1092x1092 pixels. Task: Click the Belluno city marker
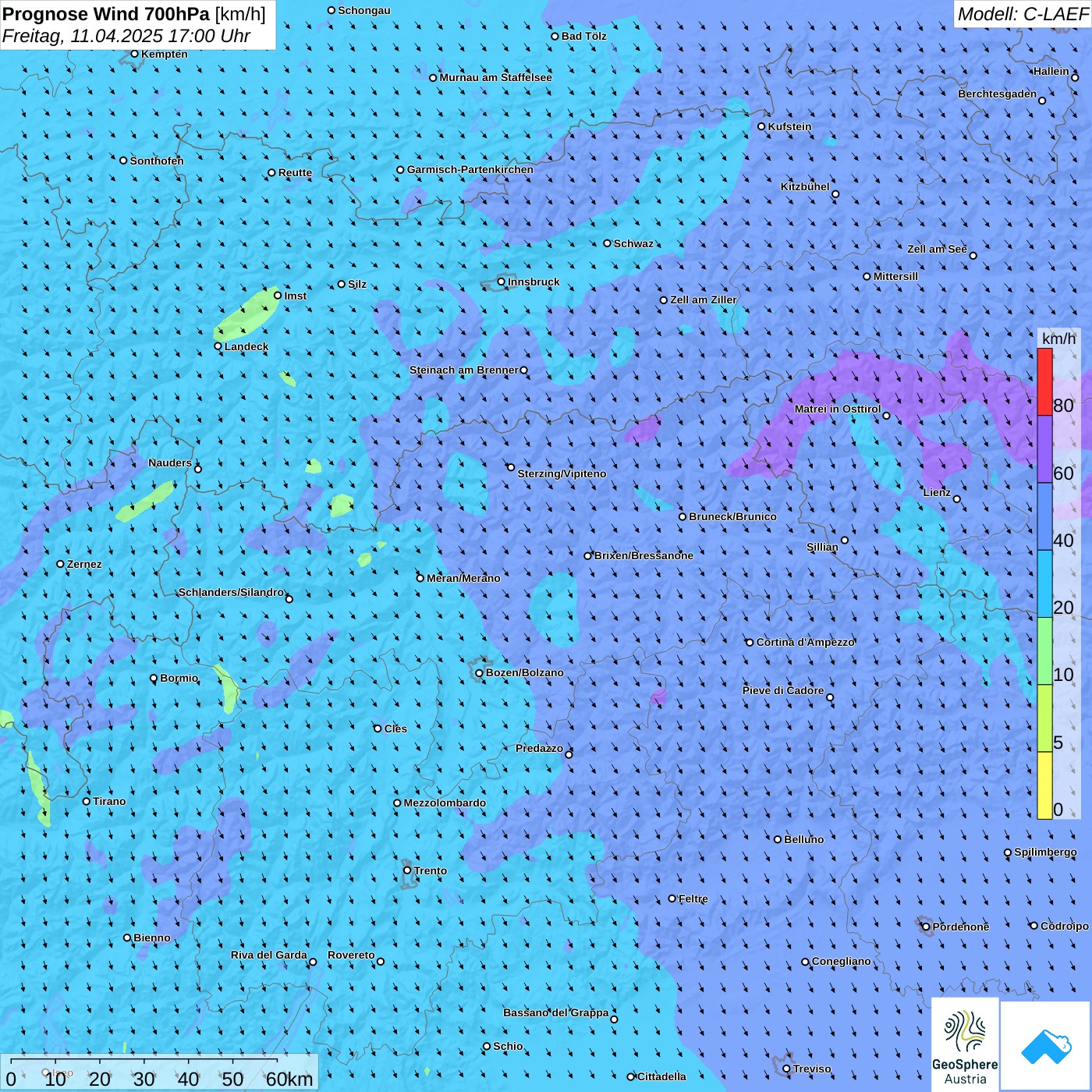point(778,839)
